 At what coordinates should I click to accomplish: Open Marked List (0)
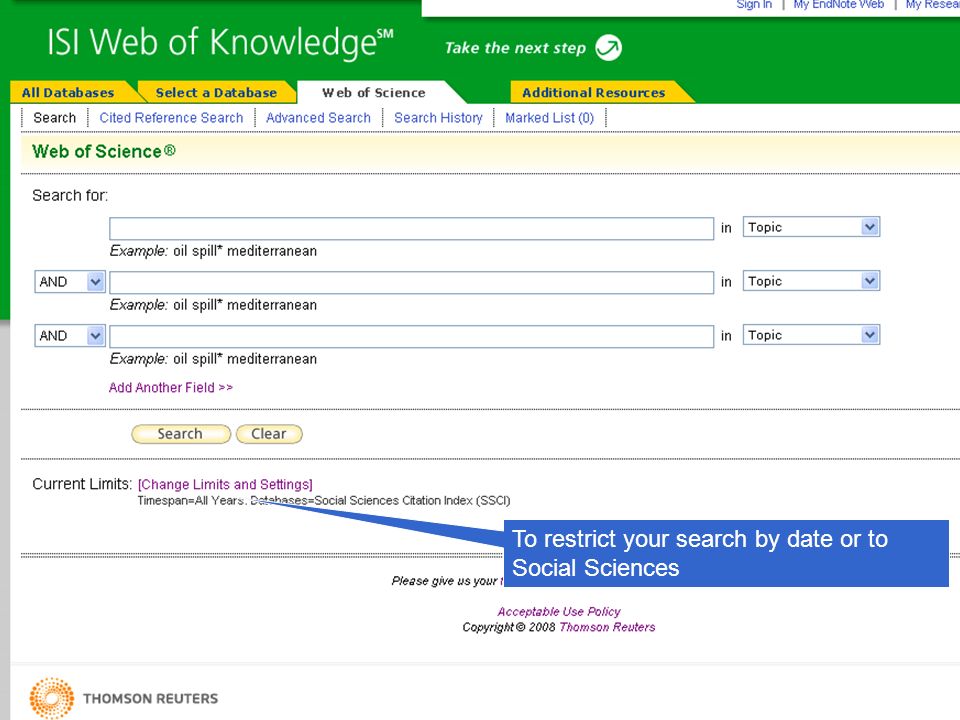pos(549,118)
